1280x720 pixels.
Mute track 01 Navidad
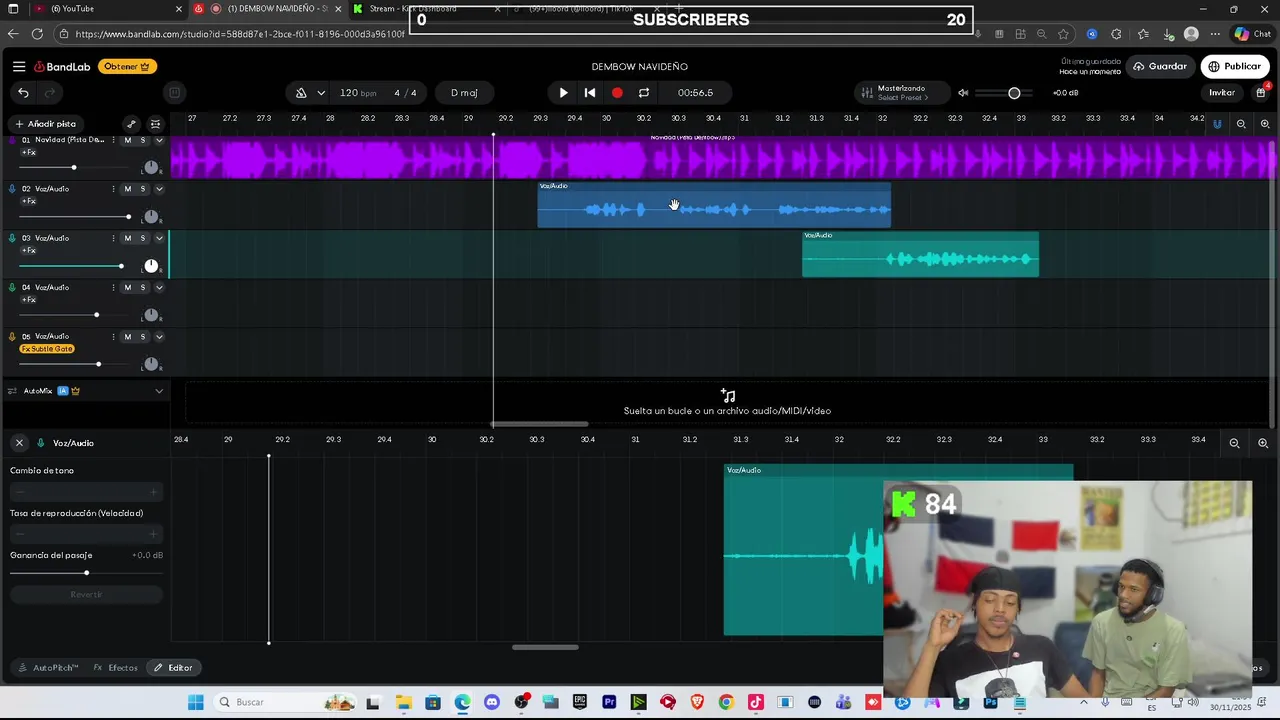click(127, 140)
